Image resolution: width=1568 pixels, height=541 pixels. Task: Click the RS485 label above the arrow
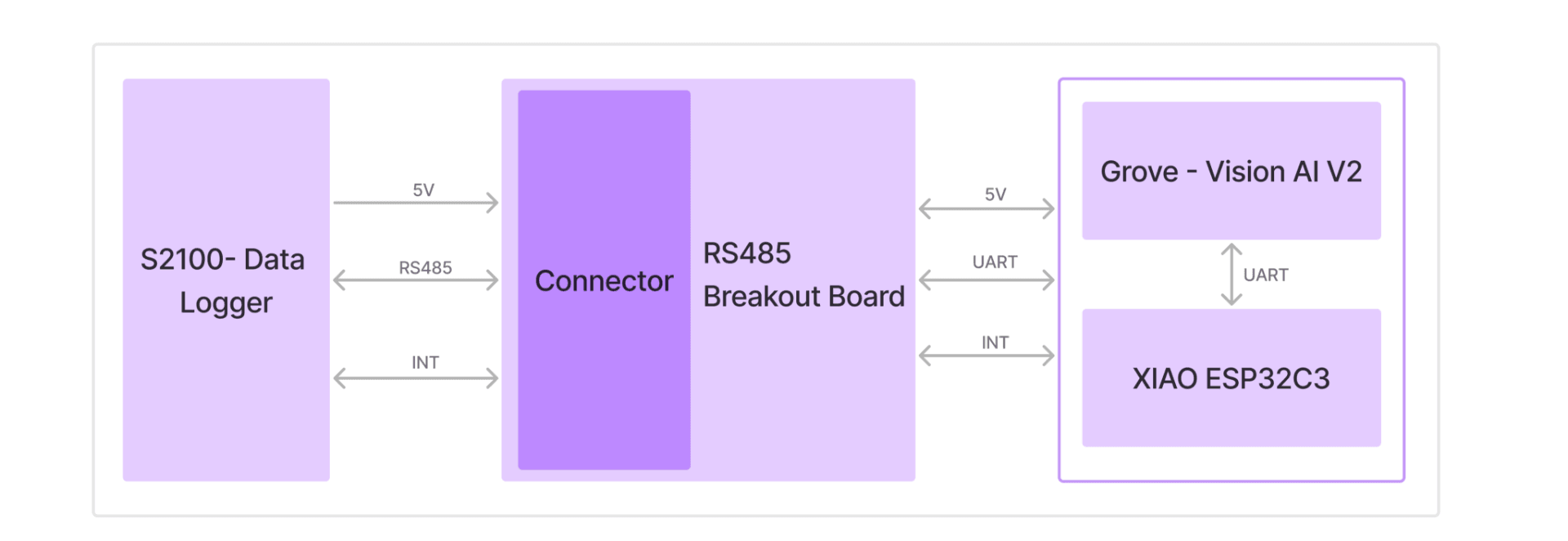pyautogui.click(x=425, y=267)
